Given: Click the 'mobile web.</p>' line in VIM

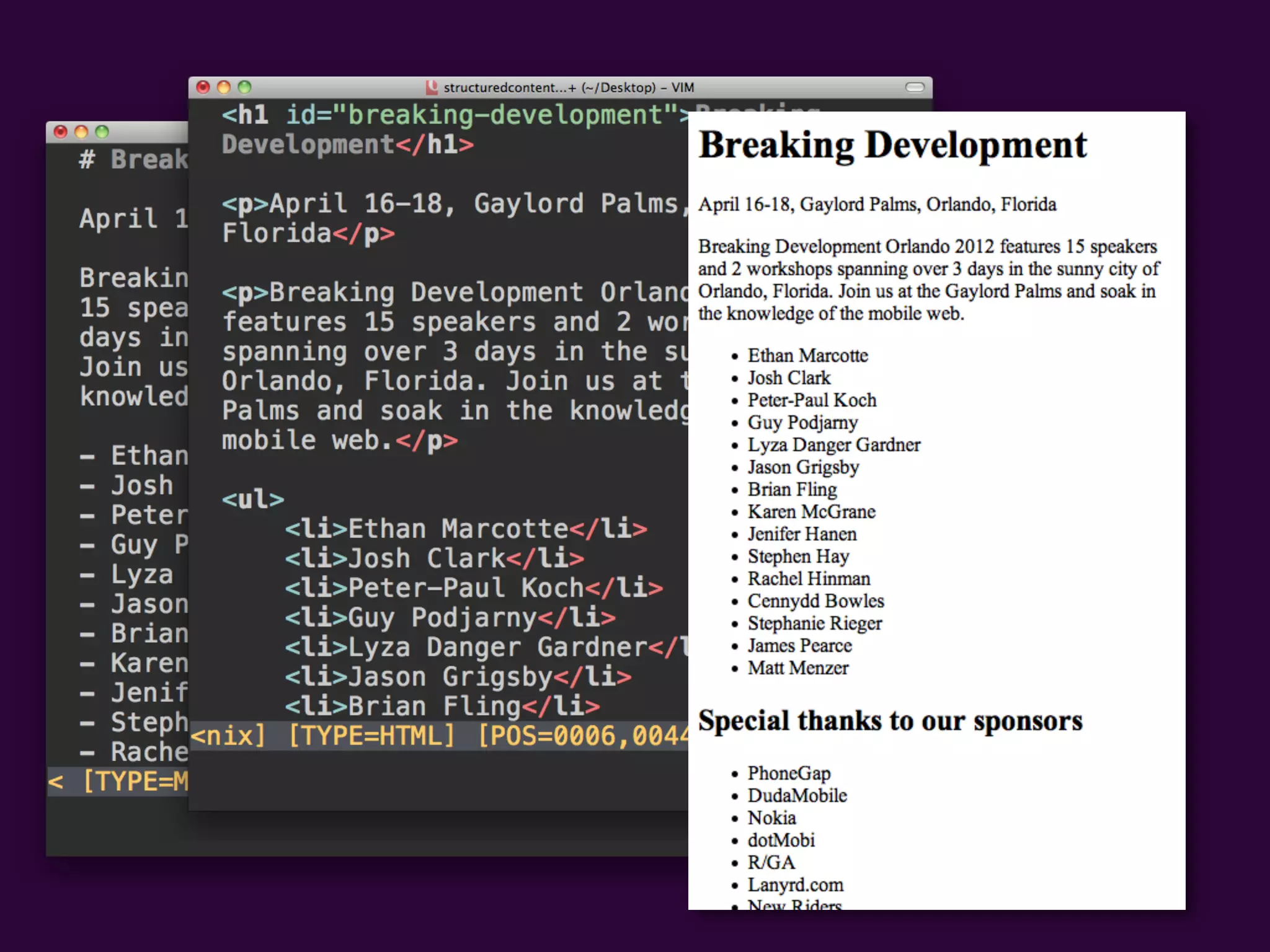Looking at the screenshot, I should point(340,441).
